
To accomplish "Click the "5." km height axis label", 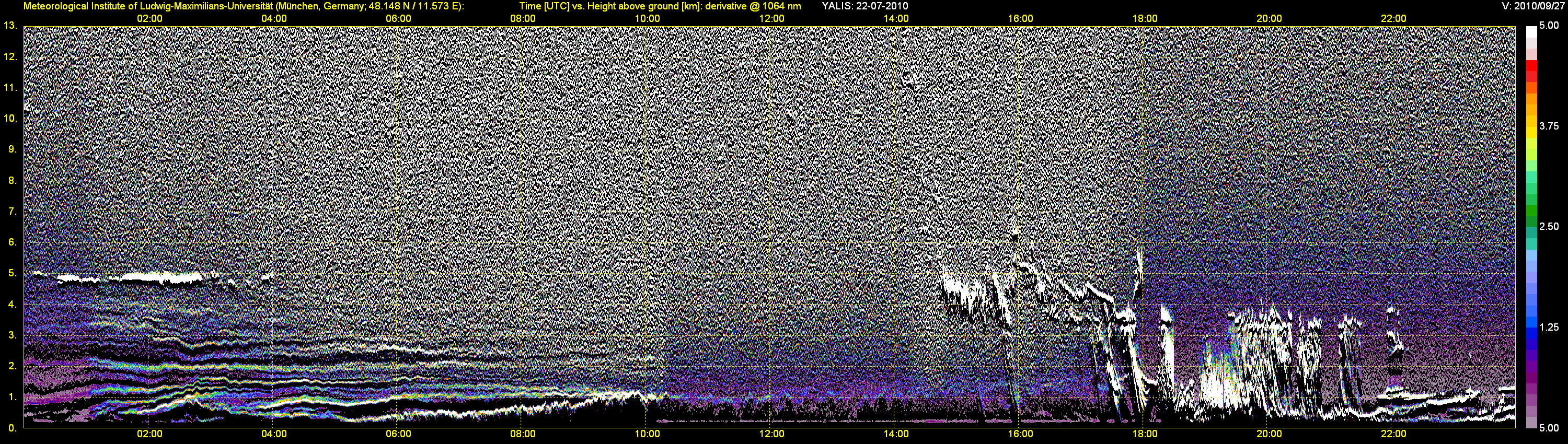I will pyautogui.click(x=12, y=273).
